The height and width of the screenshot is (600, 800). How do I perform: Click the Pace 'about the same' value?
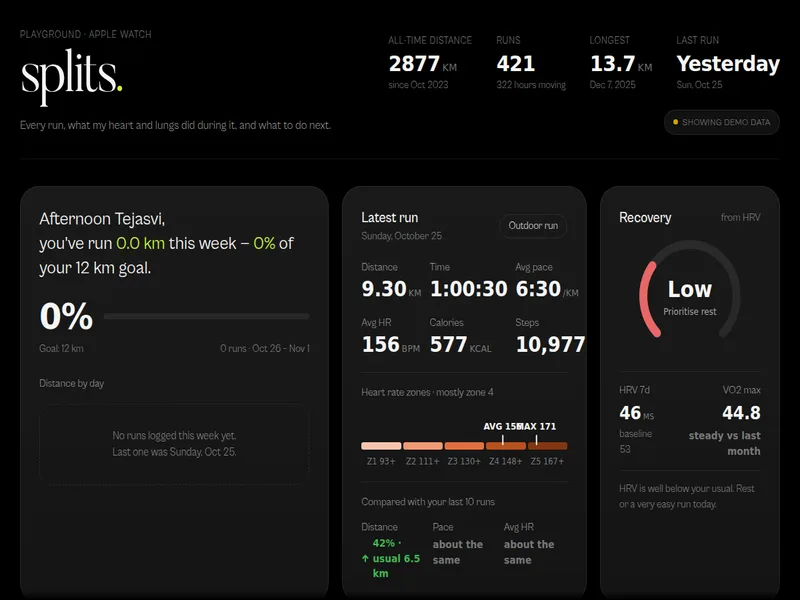458,552
